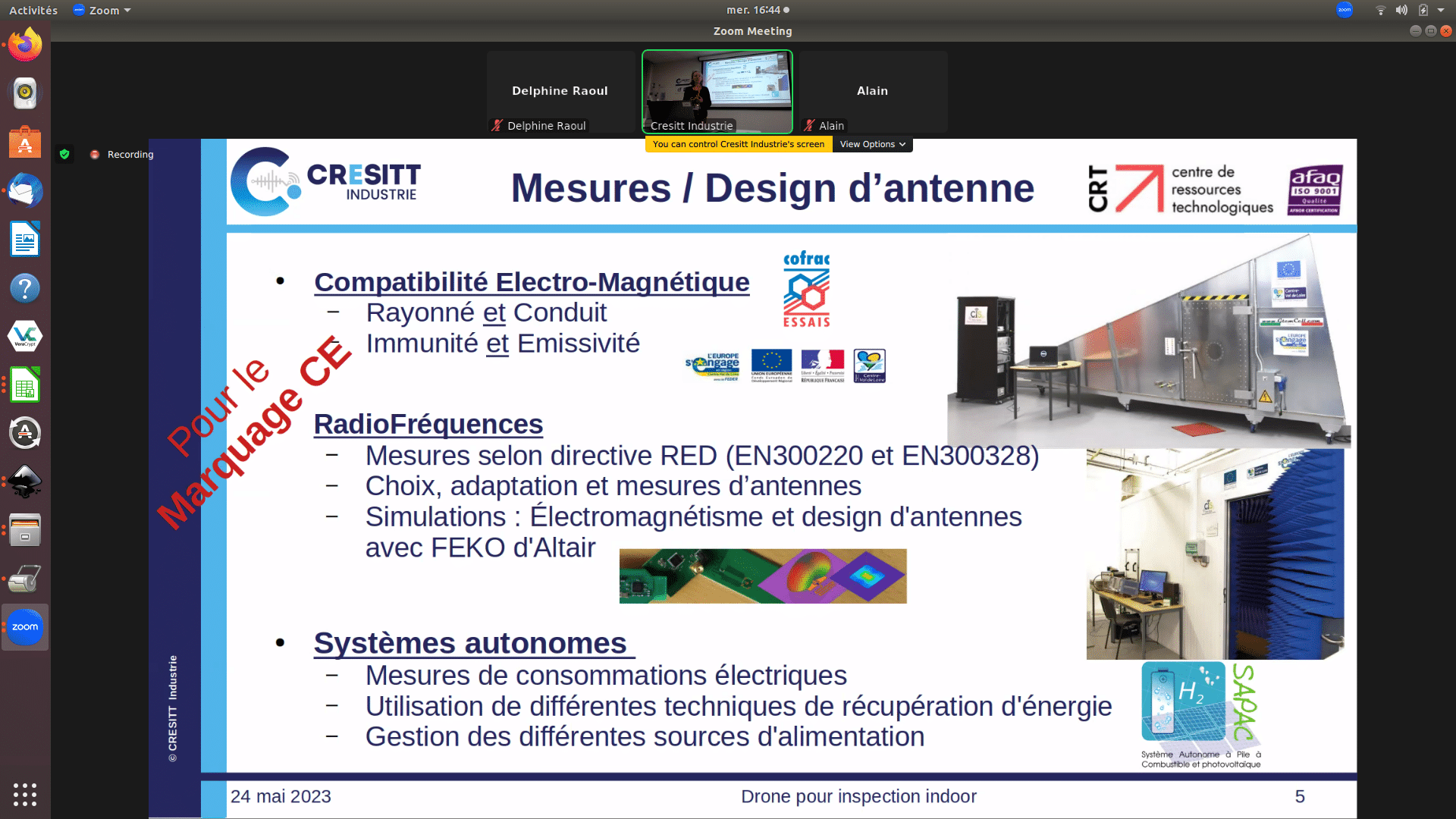Image resolution: width=1456 pixels, height=819 pixels.
Task: Click the screen control notification banner
Action: click(x=739, y=144)
